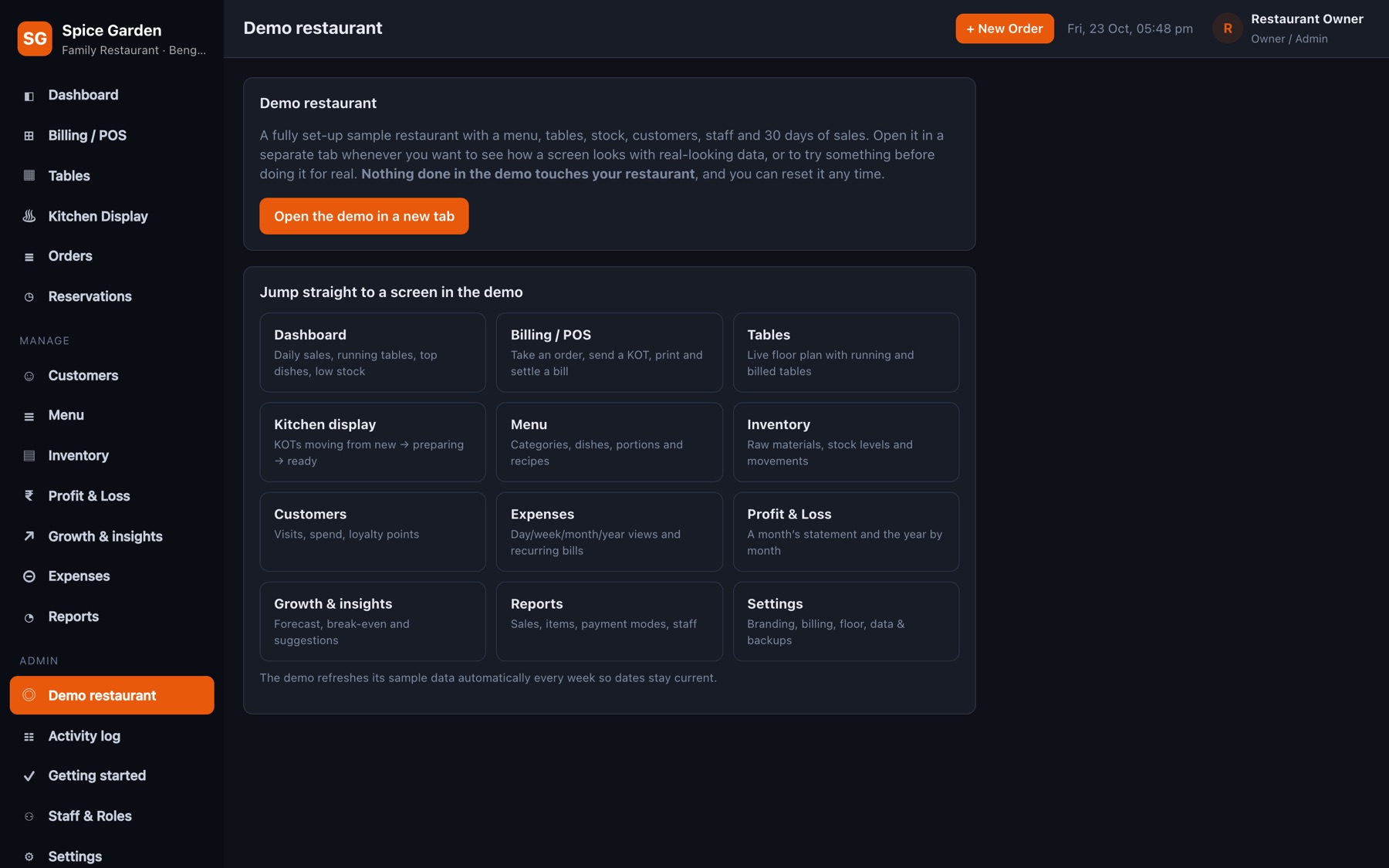The image size is (1389, 868).
Task: Open the Settings demo card
Action: [x=846, y=621]
